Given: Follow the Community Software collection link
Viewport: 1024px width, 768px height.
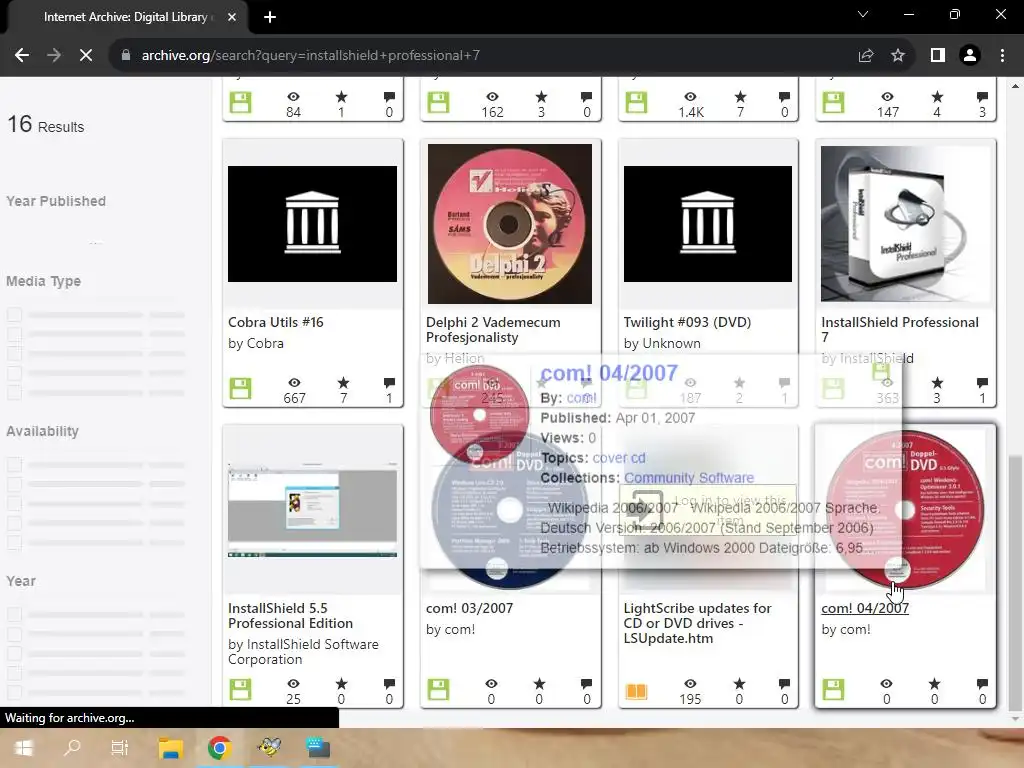Looking at the screenshot, I should click(689, 477).
